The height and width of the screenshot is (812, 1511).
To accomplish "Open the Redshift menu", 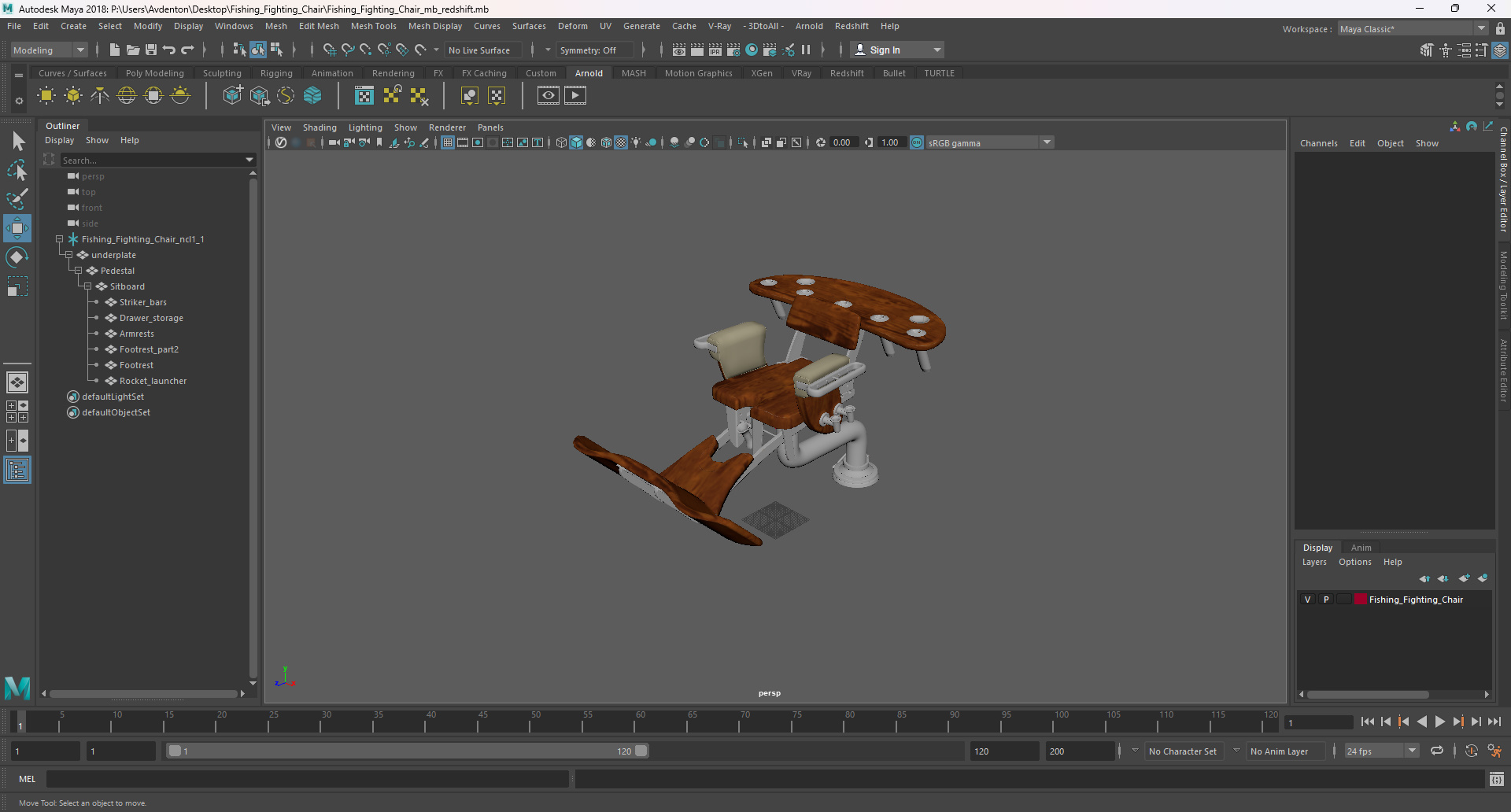I will [x=852, y=26].
